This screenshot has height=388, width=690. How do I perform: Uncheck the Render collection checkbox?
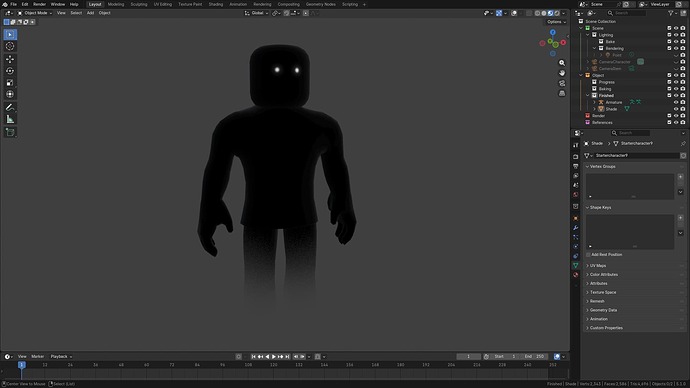click(x=669, y=116)
